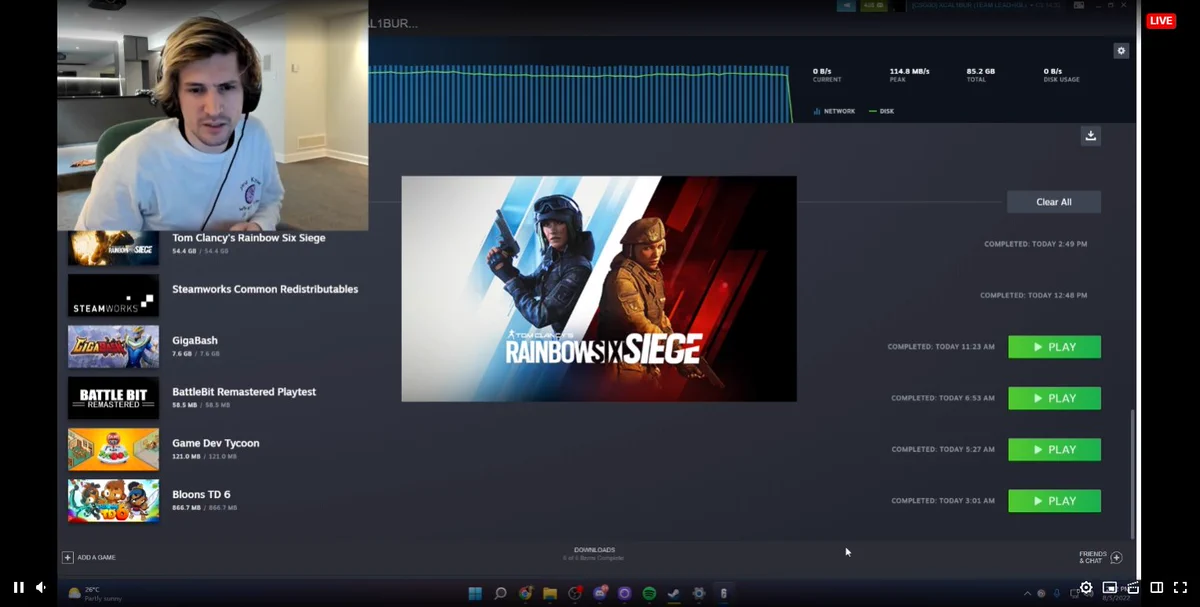Click the Clear All button
This screenshot has height=607, width=1200.
(1054, 202)
